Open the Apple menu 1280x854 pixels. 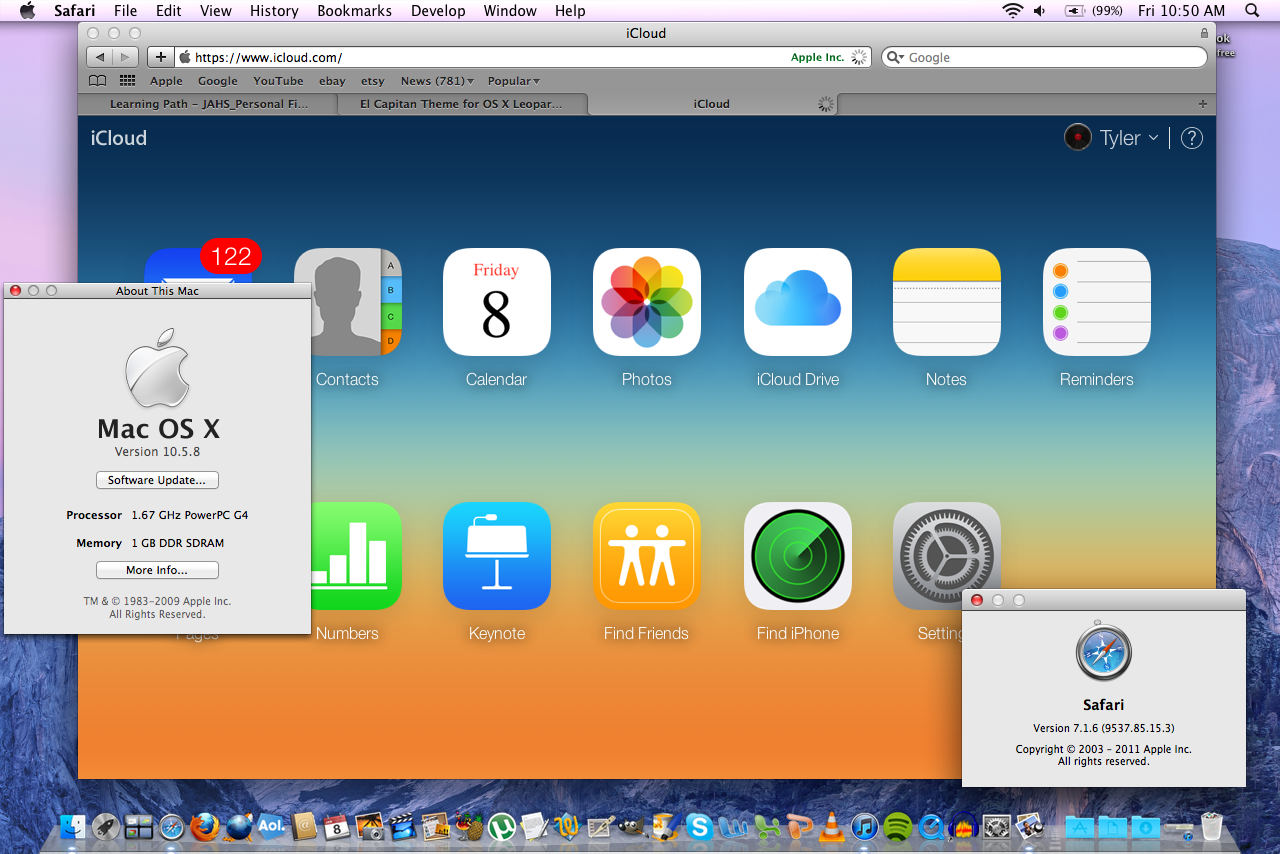coord(26,11)
